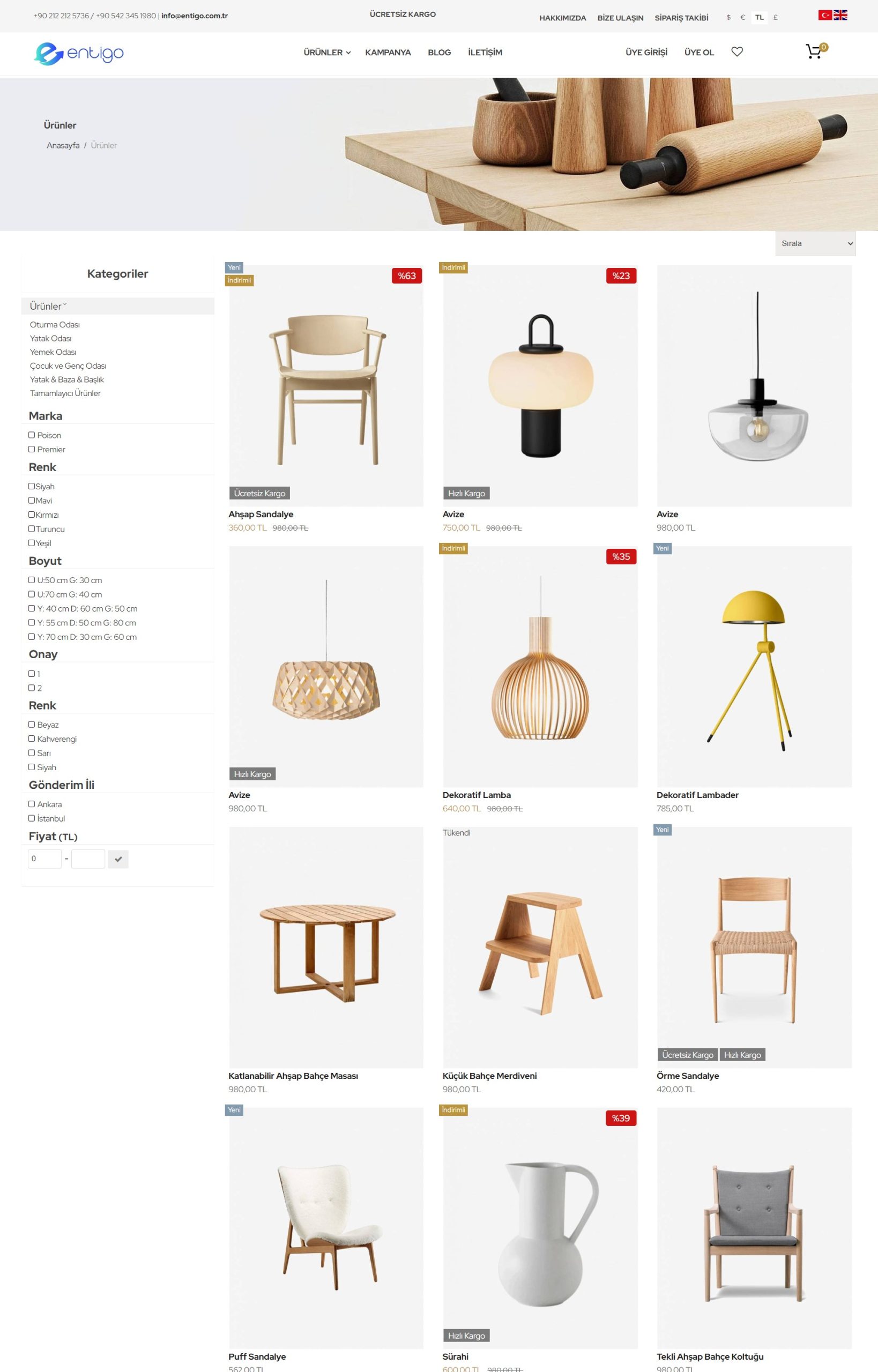Check the Poison brand filter
The height and width of the screenshot is (1372, 878).
pyautogui.click(x=32, y=435)
